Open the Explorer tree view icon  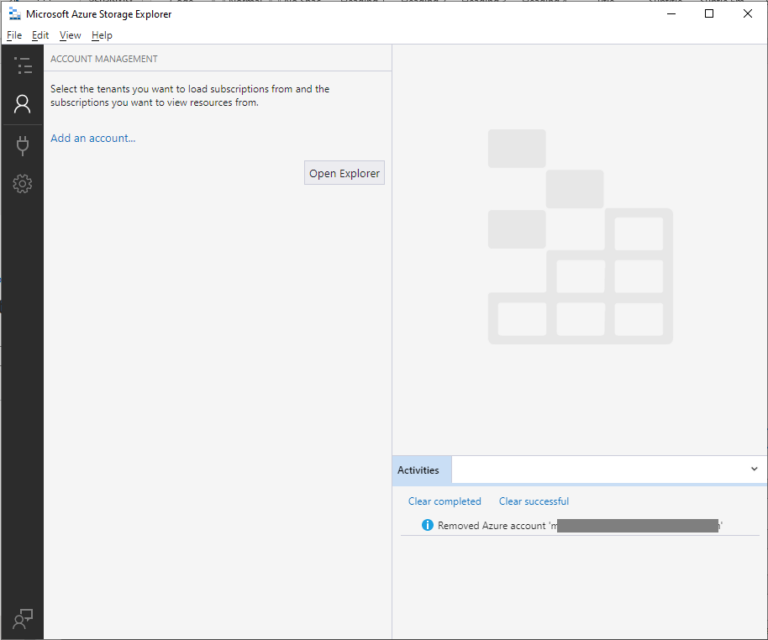click(x=23, y=66)
